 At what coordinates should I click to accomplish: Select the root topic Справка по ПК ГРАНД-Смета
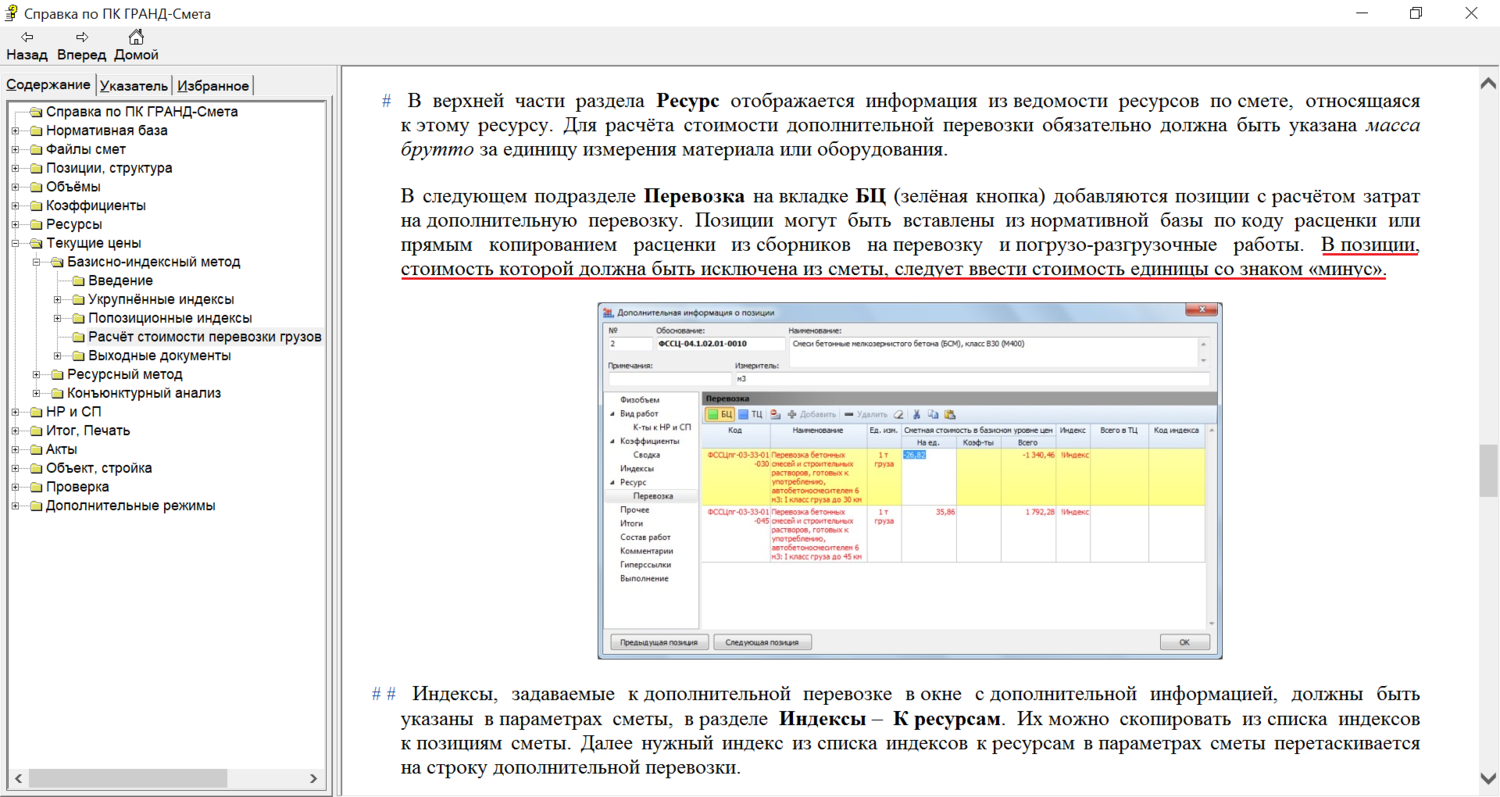pyautogui.click(x=142, y=112)
